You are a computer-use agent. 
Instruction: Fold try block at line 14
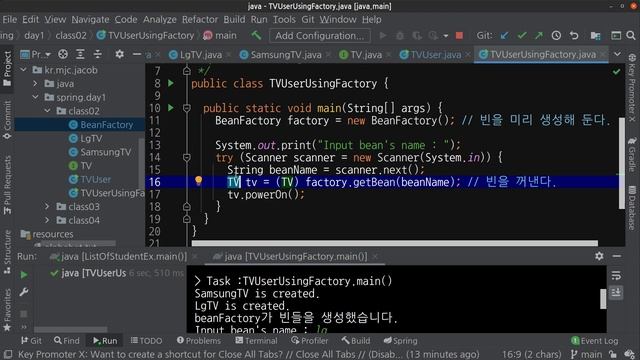(187, 157)
